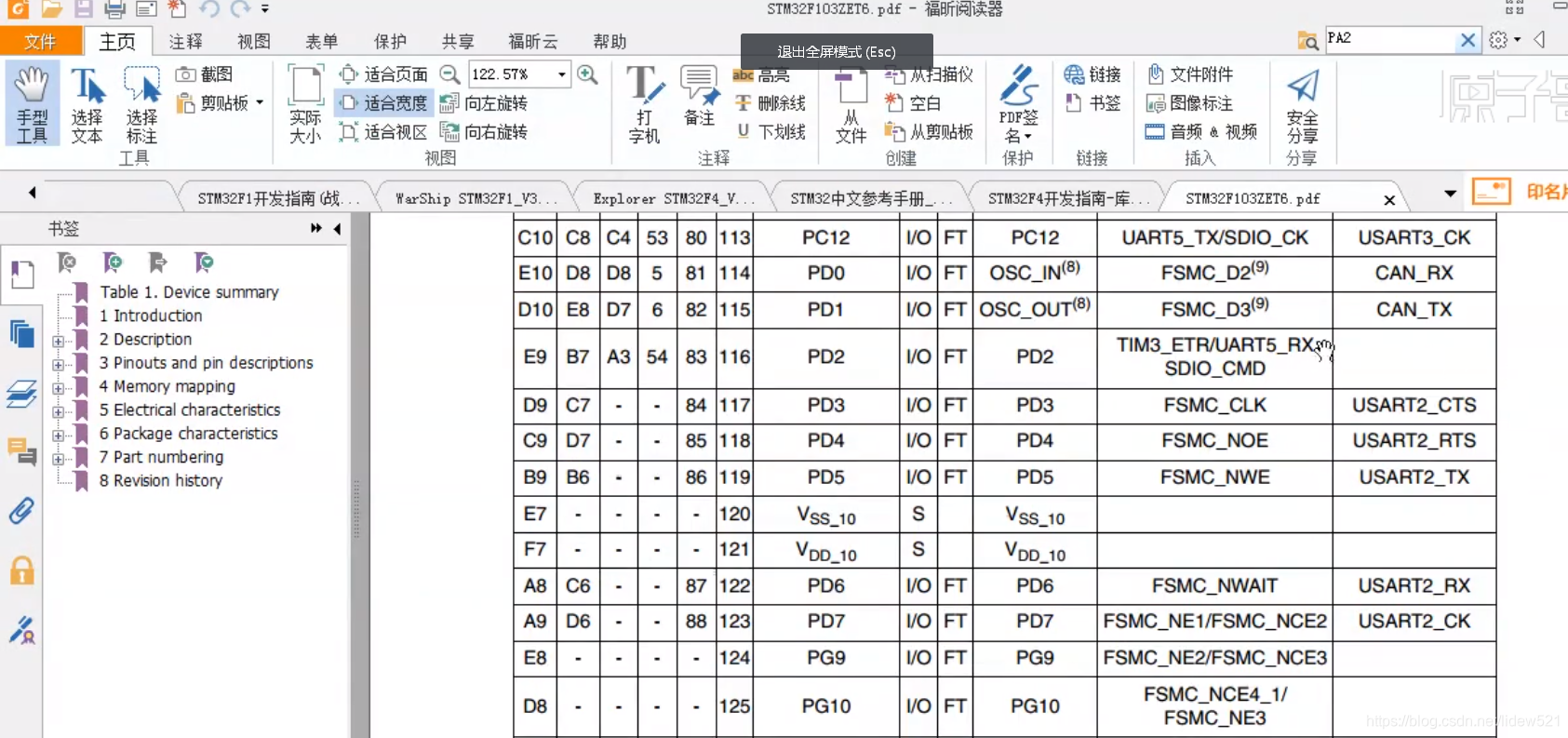Insert an Image Annotation (图像标注)
The image size is (1568, 738).
pyautogui.click(x=1190, y=103)
